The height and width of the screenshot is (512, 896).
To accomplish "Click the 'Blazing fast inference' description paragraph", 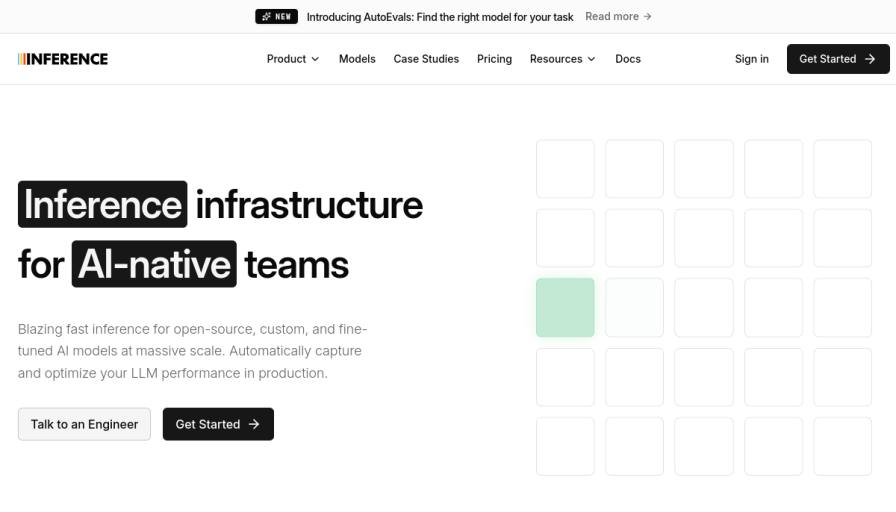I will coord(193,351).
